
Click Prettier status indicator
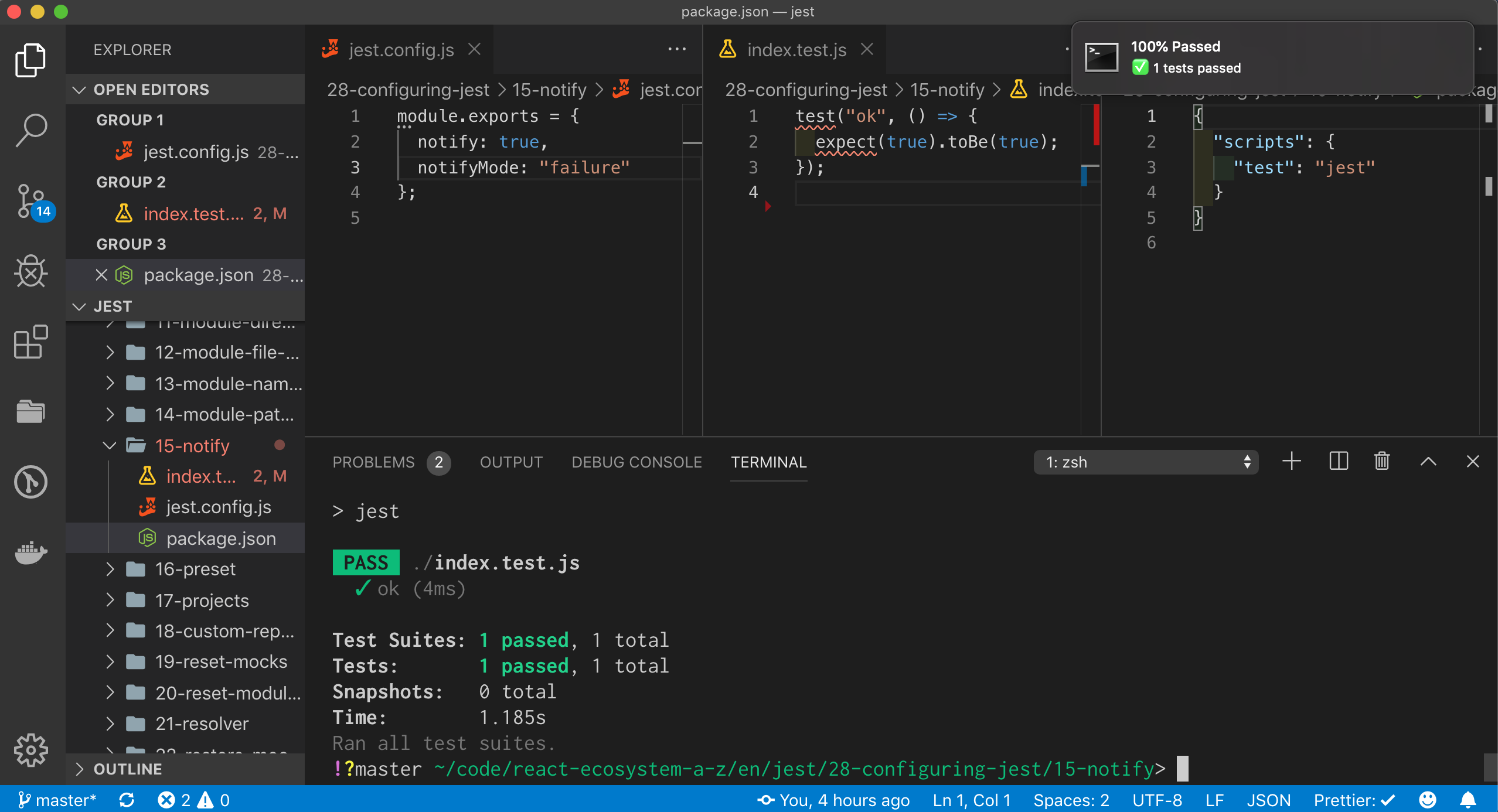(x=1354, y=800)
